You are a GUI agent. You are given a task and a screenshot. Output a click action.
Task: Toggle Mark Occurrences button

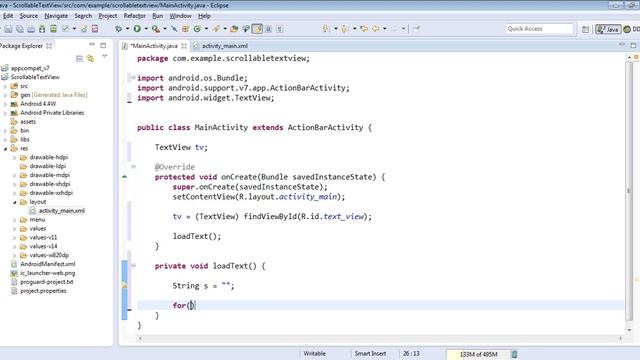coord(257,29)
